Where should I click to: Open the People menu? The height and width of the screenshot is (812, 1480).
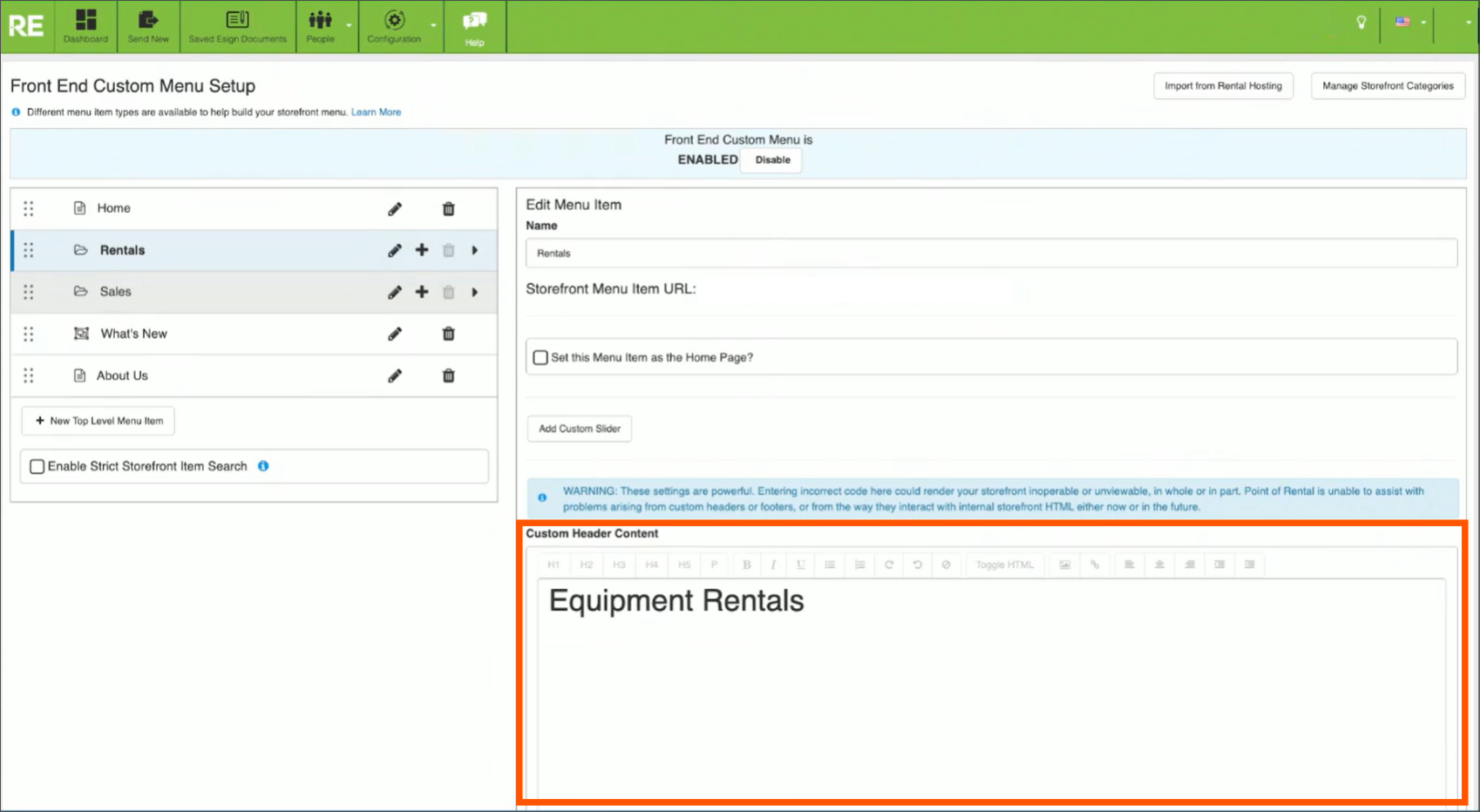(321, 26)
